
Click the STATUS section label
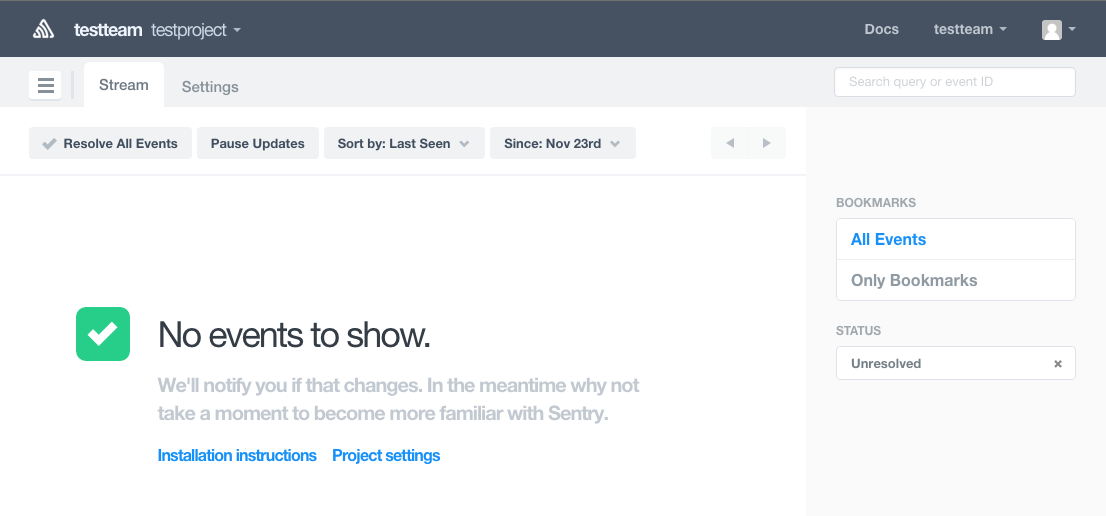pyautogui.click(x=858, y=331)
